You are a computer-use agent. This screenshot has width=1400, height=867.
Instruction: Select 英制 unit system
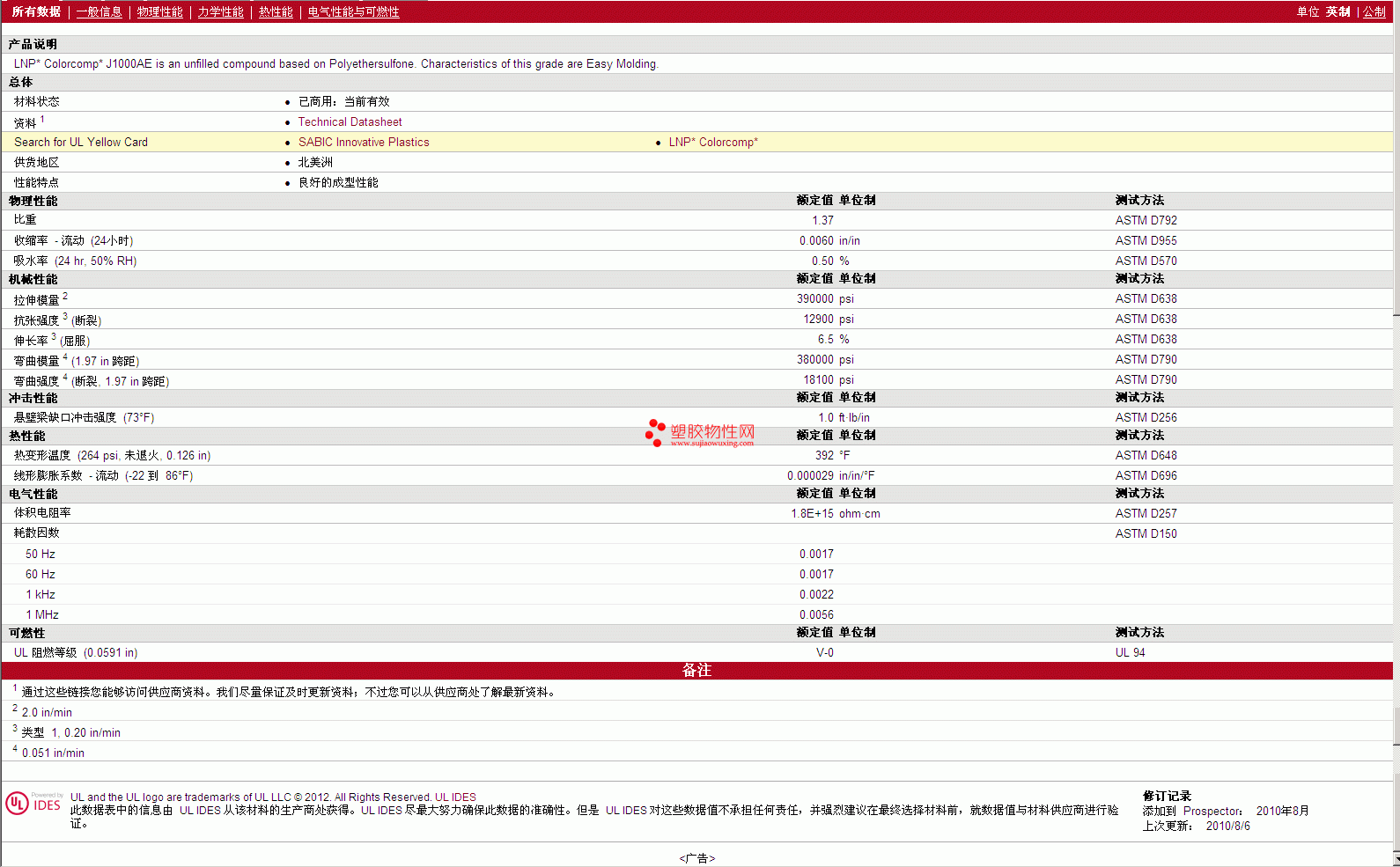point(1338,11)
